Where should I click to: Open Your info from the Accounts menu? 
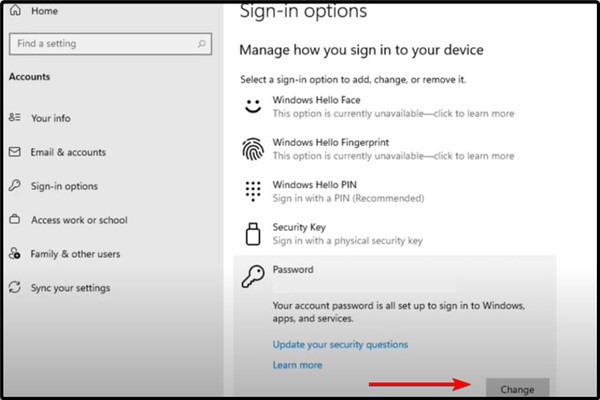(x=50, y=118)
